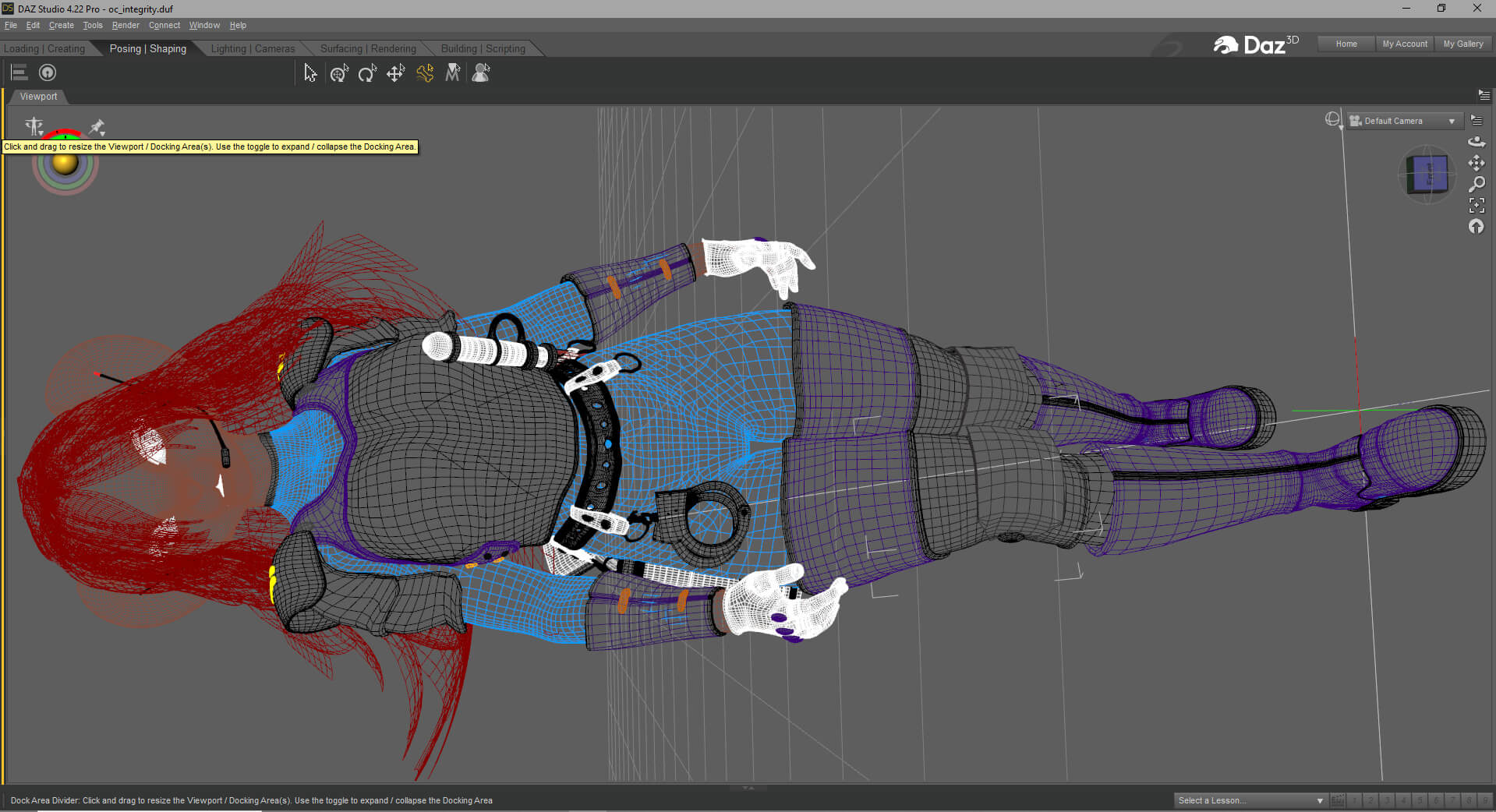
Task: Select the Node Selection tool
Action: 309,73
